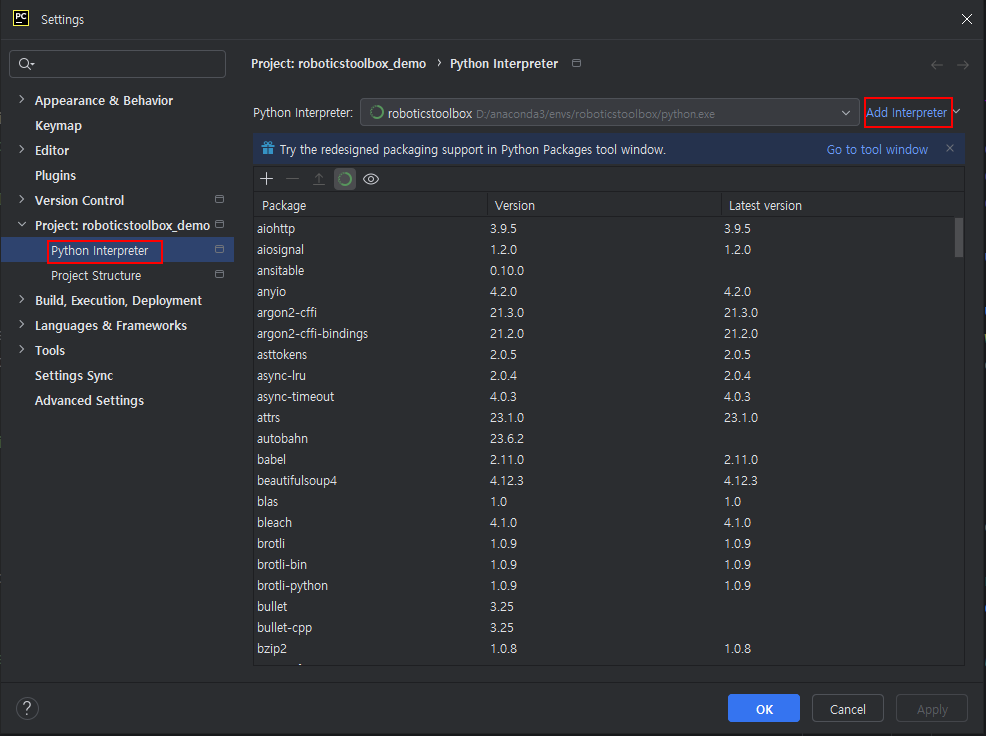This screenshot has height=736, width=986.
Task: Open the help question mark button
Action: (27, 708)
